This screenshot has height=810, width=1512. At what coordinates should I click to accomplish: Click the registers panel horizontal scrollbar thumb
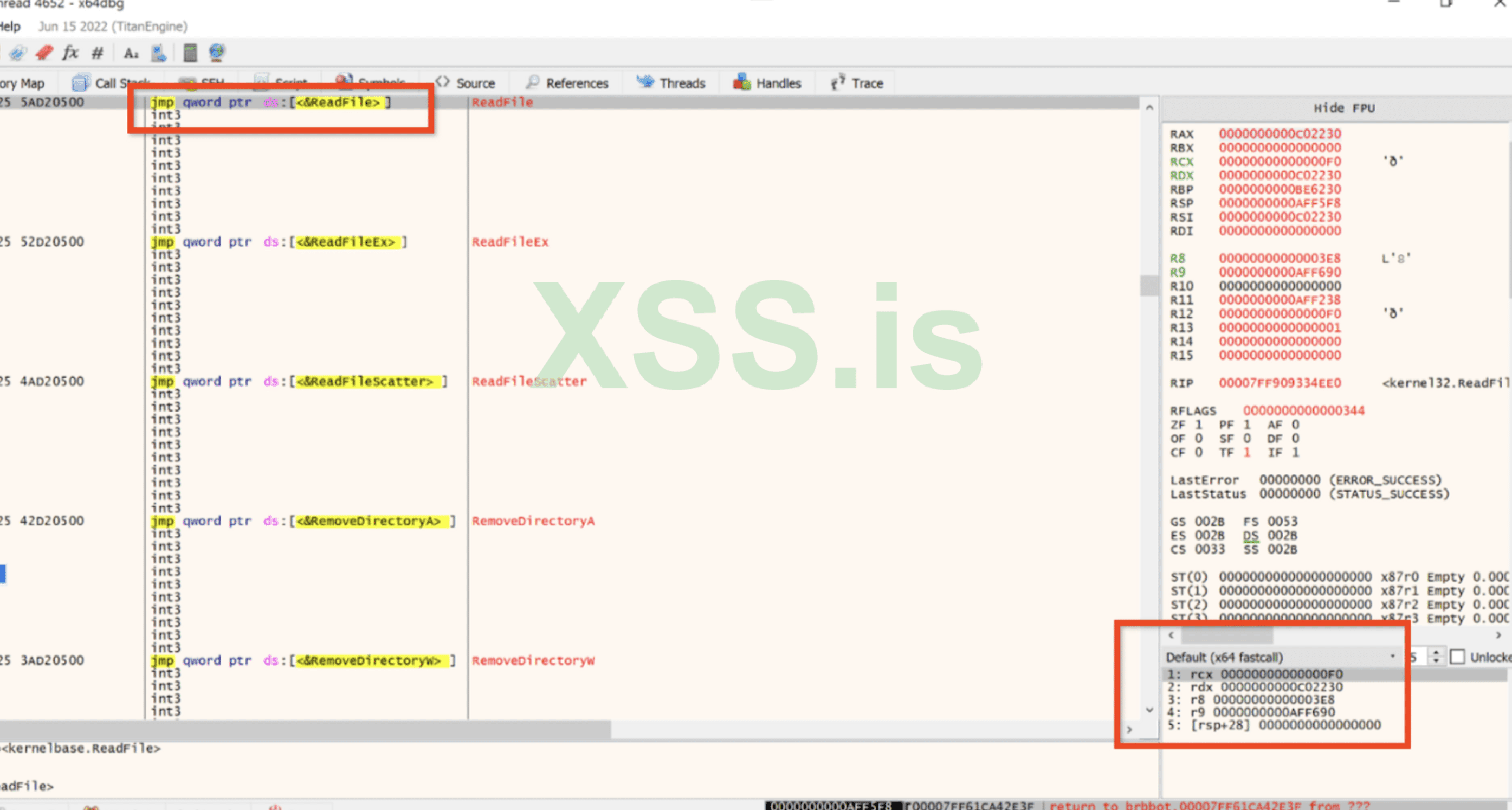tap(1226, 635)
